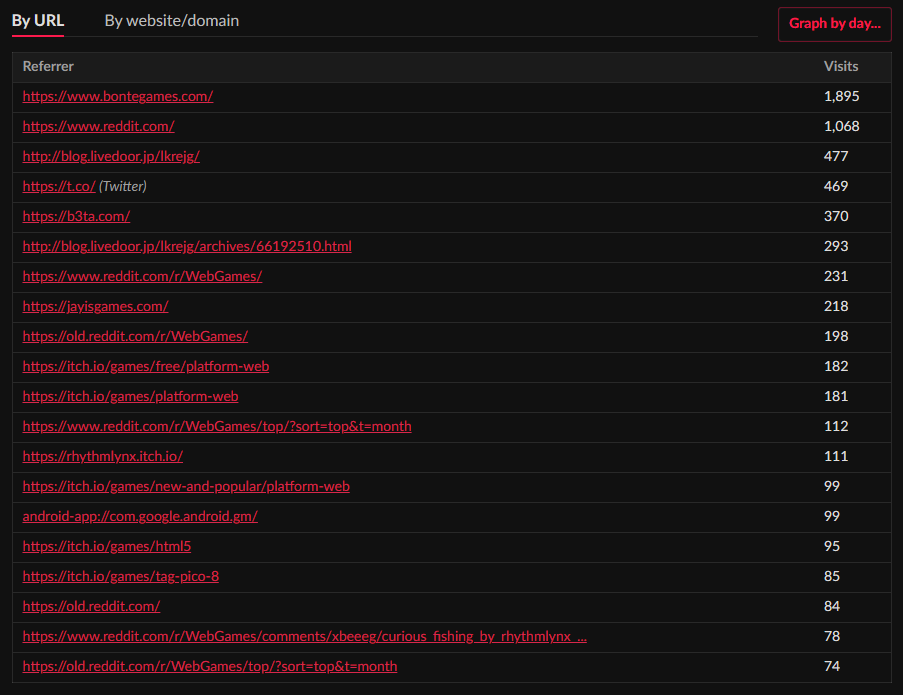This screenshot has height=695, width=903.
Task: Visit the rhythmlynx.itch.io link
Action: click(103, 455)
